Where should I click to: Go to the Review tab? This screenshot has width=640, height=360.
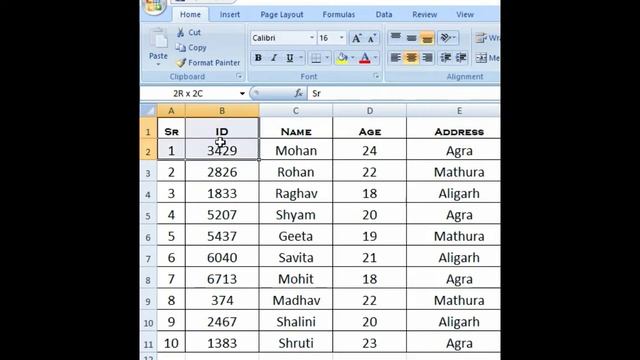[424, 15]
